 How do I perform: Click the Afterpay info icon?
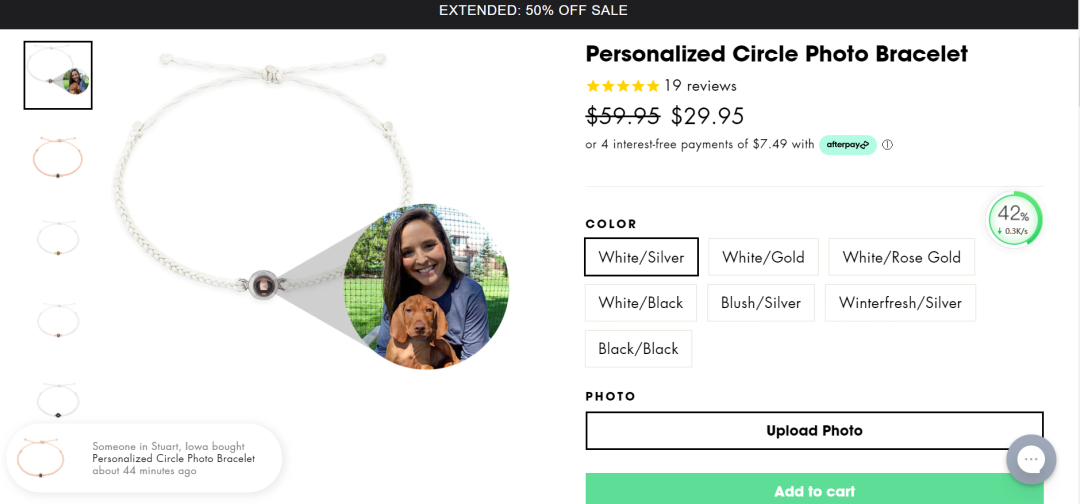tap(887, 145)
